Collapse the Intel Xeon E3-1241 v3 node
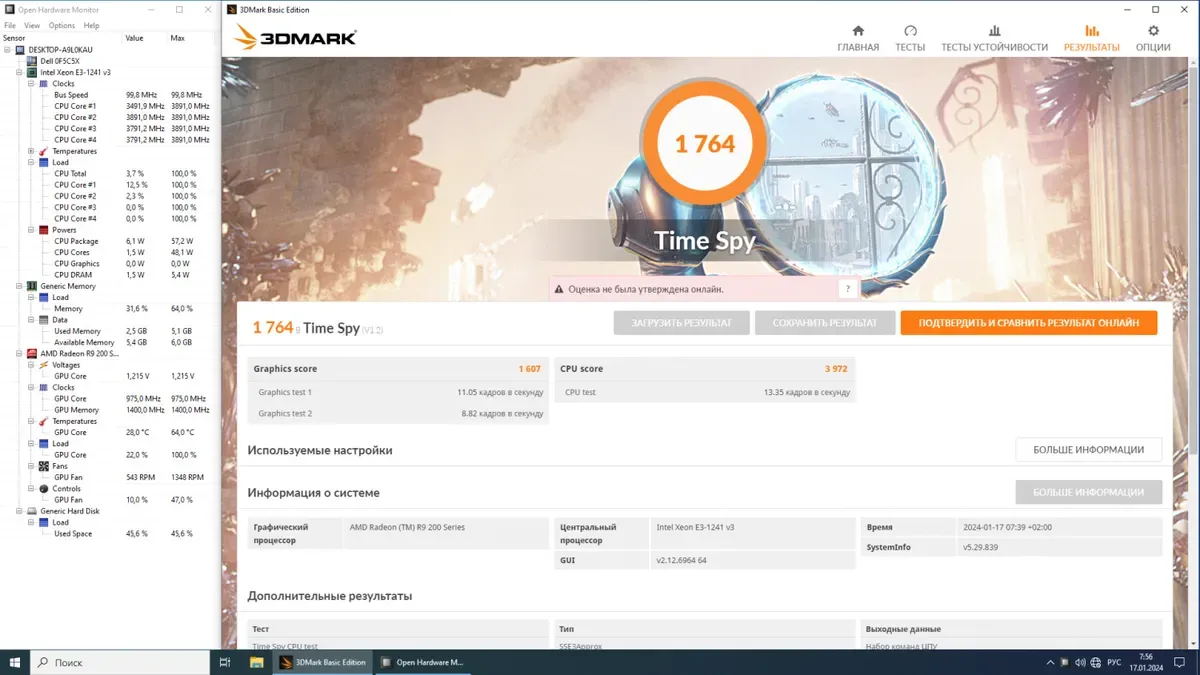 [x=19, y=73]
